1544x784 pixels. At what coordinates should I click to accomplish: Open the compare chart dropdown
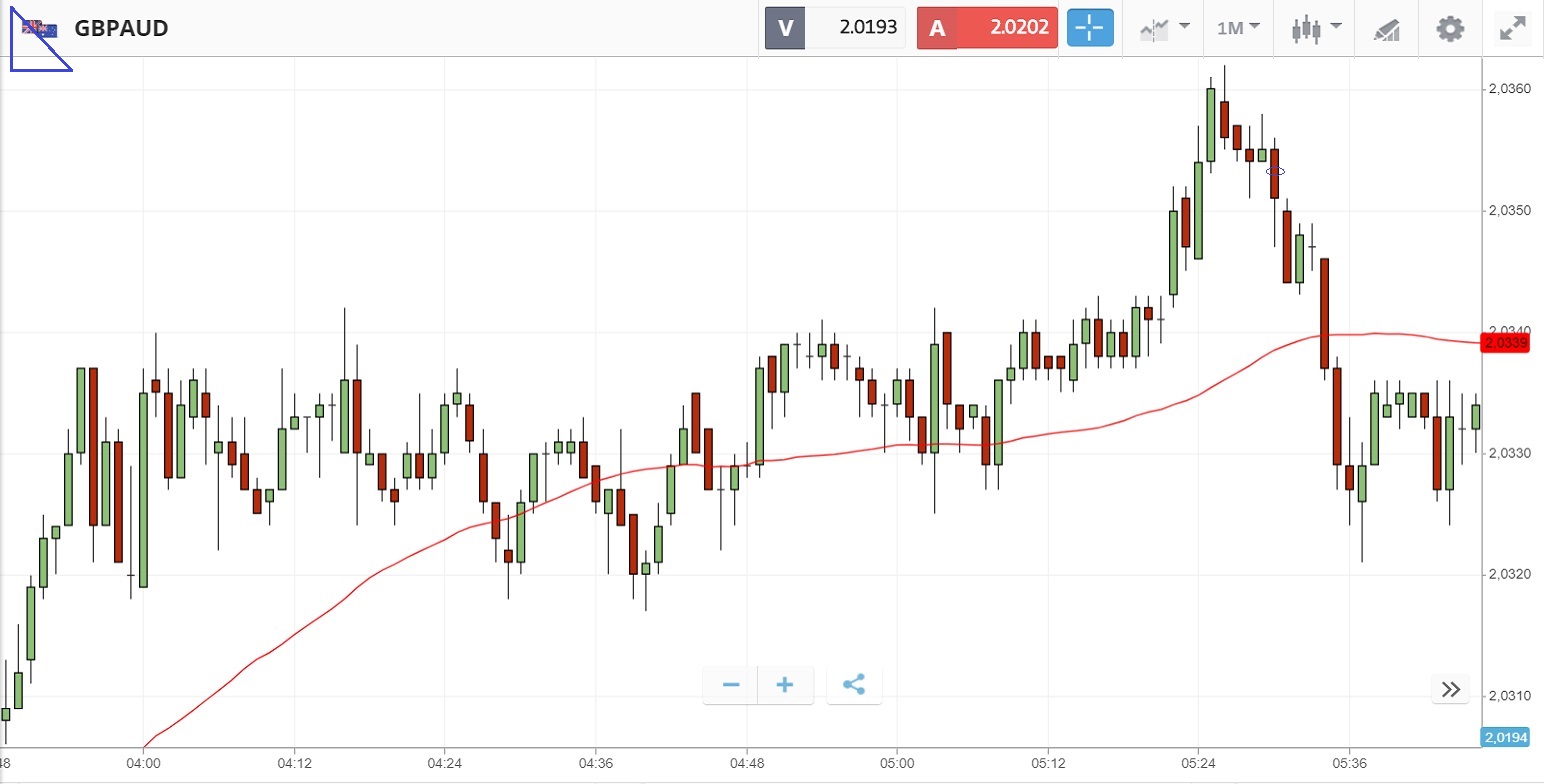(1164, 28)
